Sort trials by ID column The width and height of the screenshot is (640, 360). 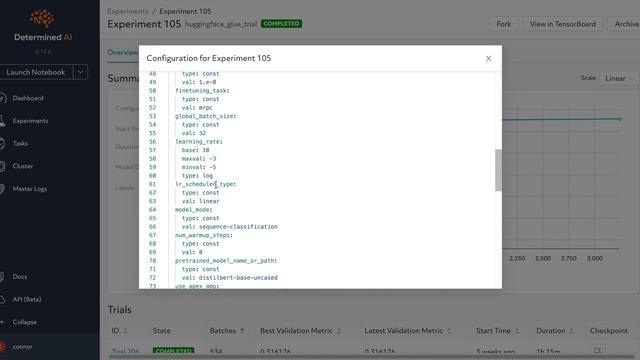click(x=120, y=331)
